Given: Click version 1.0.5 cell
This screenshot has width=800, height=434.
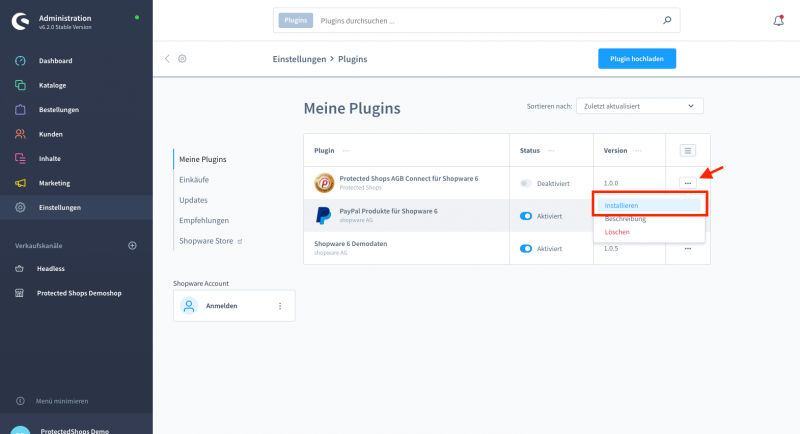Looking at the screenshot, I should click(x=611, y=249).
